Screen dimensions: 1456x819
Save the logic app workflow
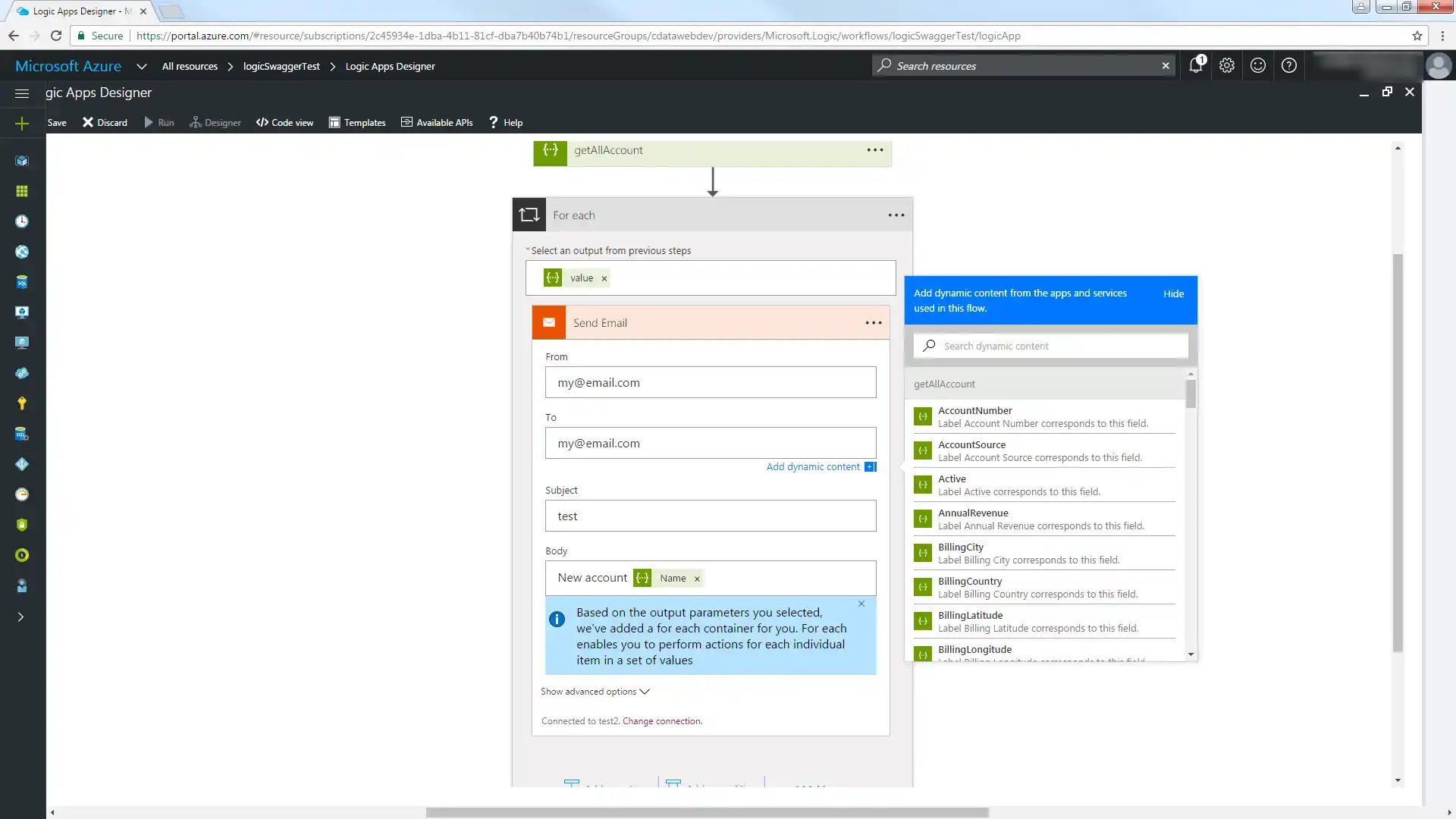click(x=57, y=122)
